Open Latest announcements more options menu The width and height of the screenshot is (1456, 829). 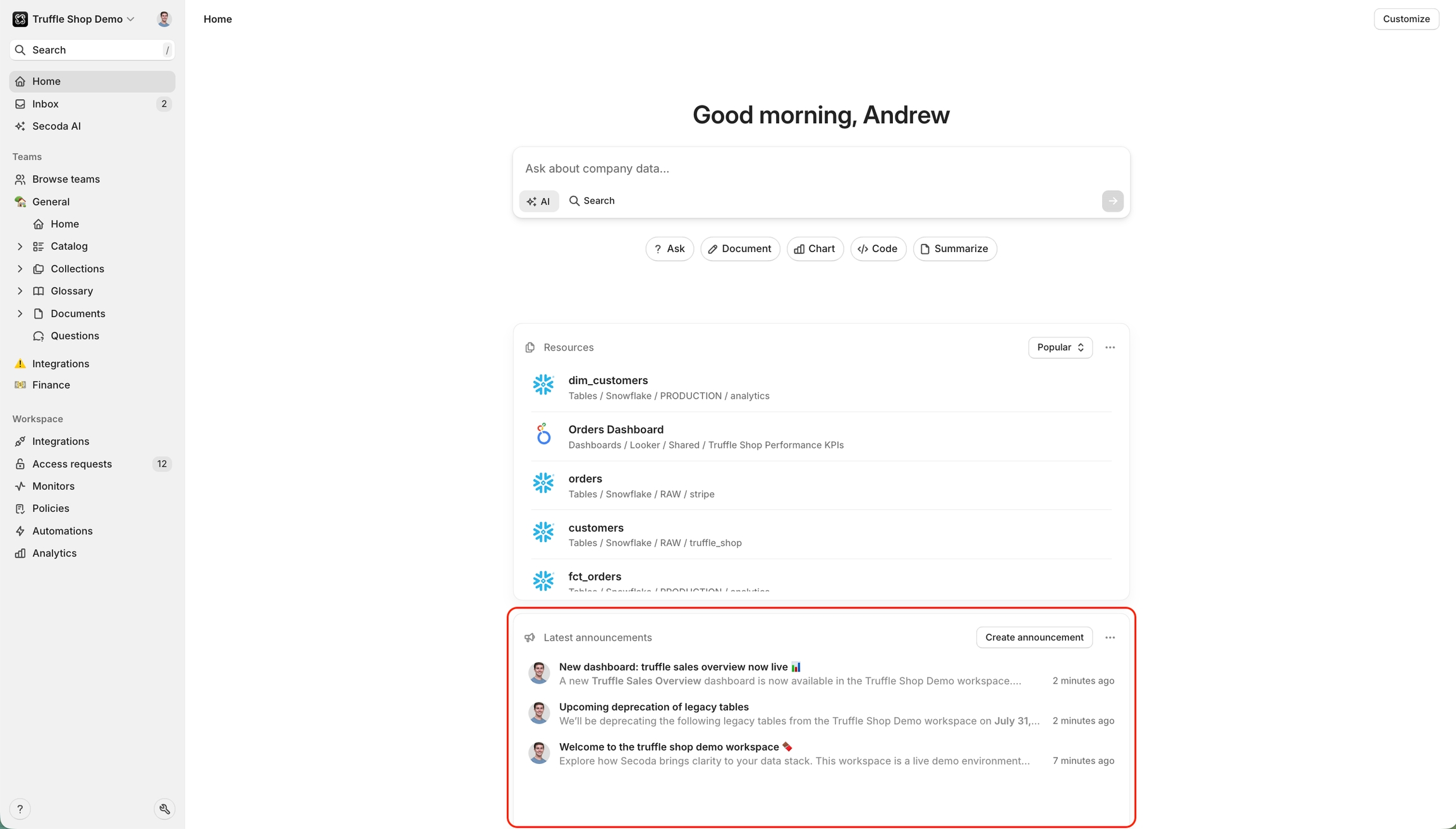tap(1110, 638)
